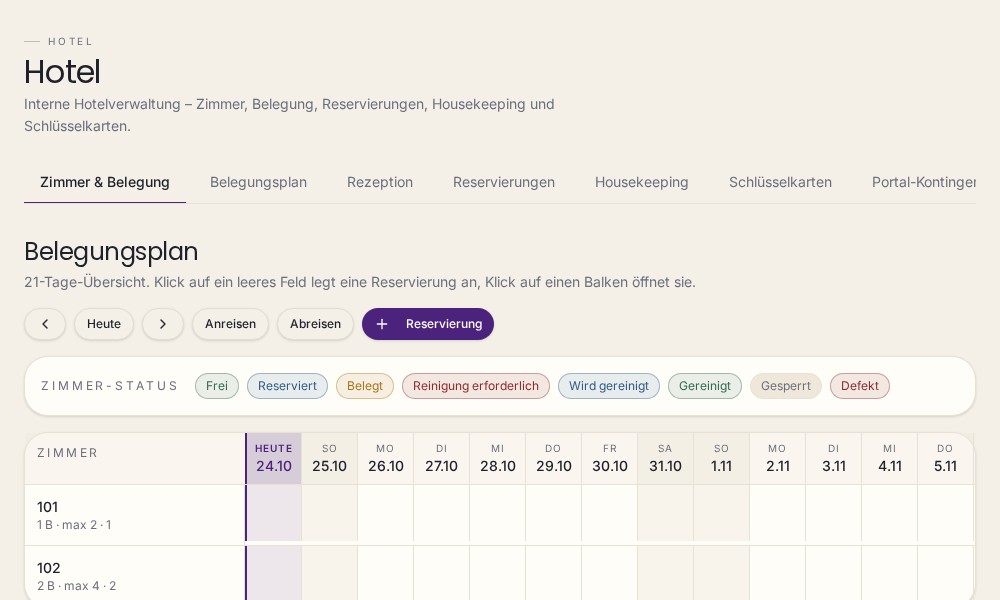
Task: Switch to the Schlüsselkarten tab
Action: (780, 182)
